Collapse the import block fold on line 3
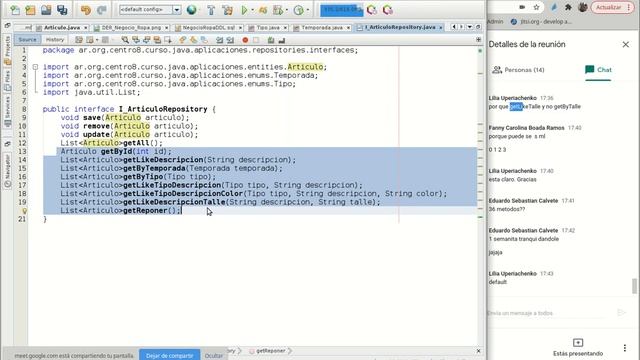 36,67
